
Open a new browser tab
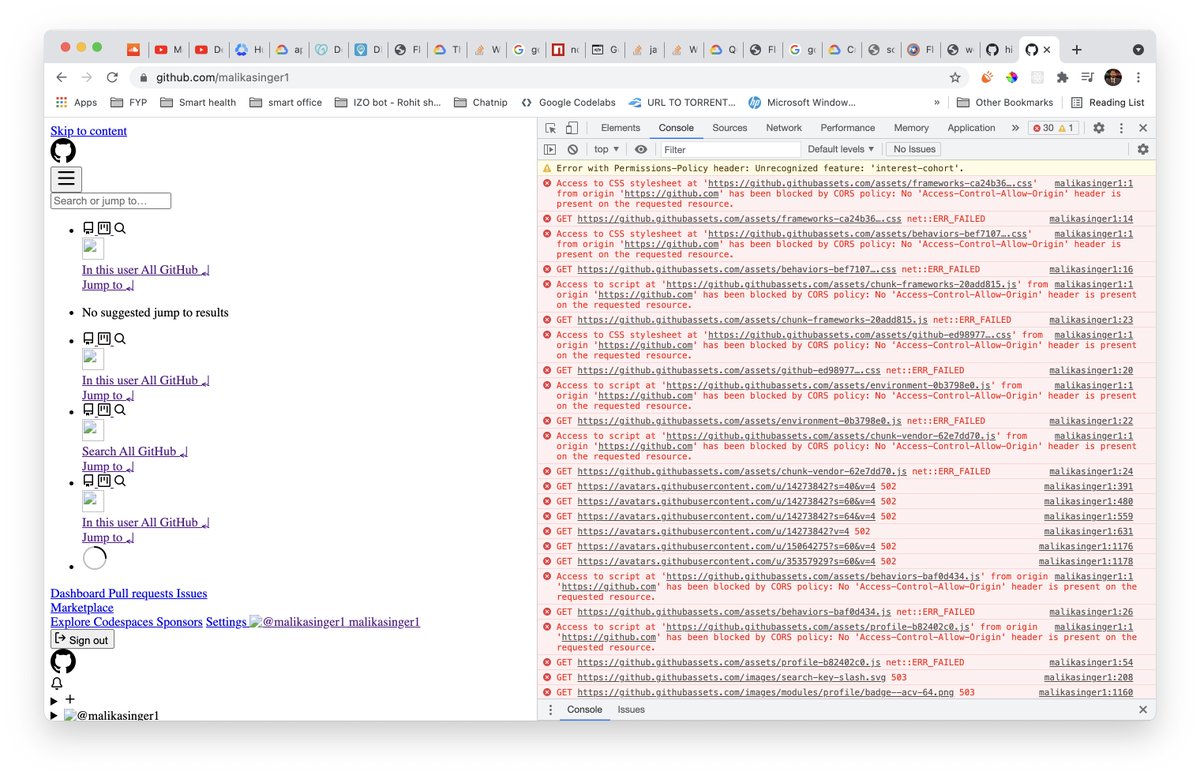[x=1076, y=49]
